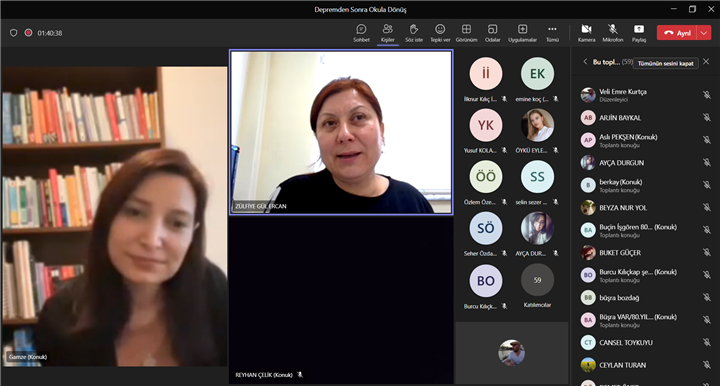The image size is (720, 386).
Task: Select the İlknur Kılıç avatar tile
Action: coord(486,73)
